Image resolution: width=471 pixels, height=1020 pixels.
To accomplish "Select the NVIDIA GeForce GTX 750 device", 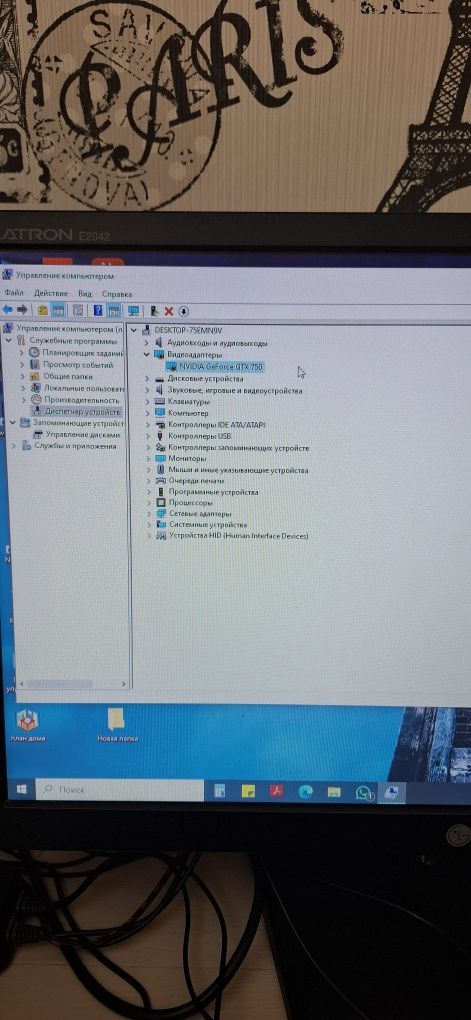I will point(221,367).
